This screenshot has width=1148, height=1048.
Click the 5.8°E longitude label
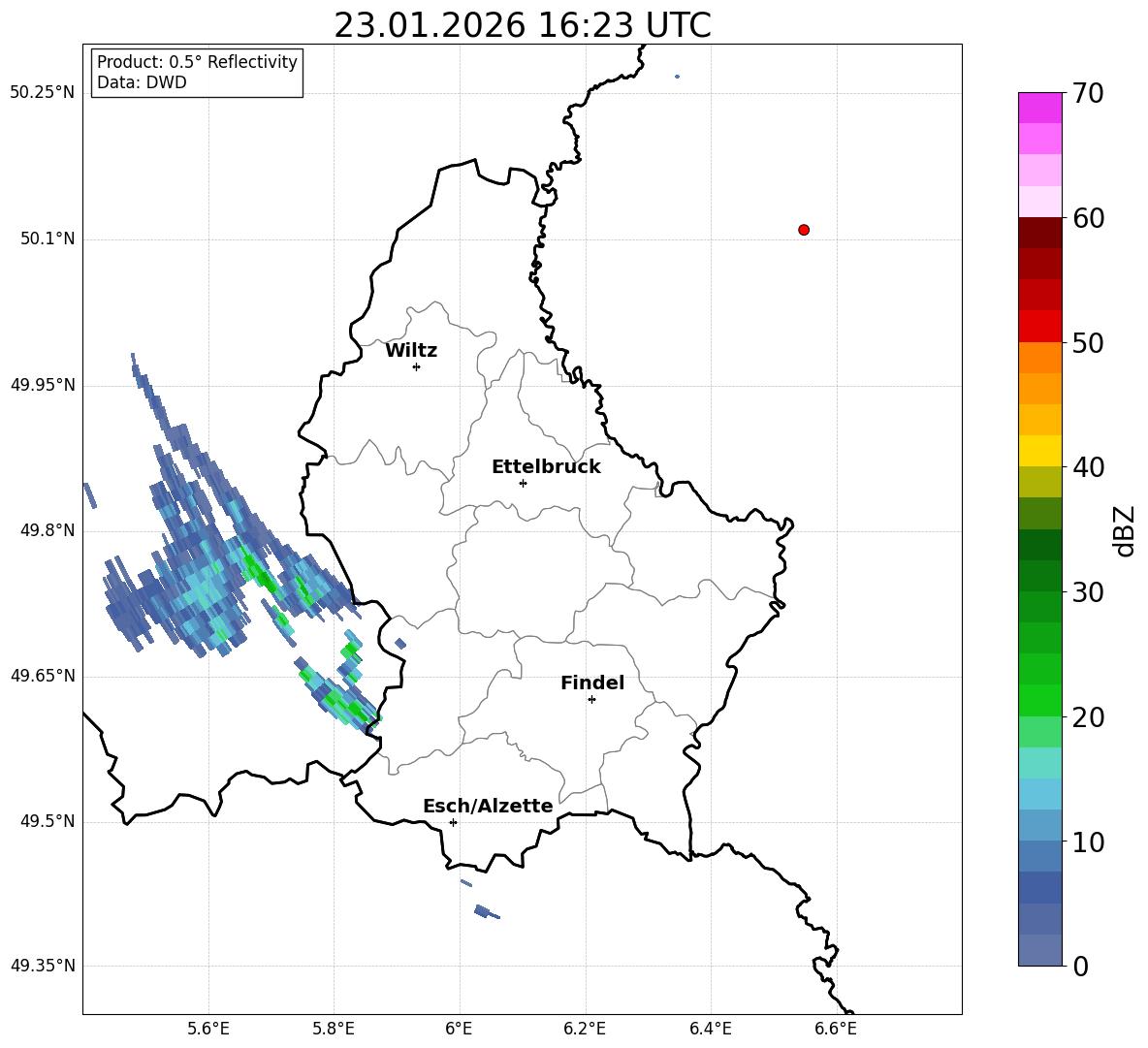point(334,1029)
